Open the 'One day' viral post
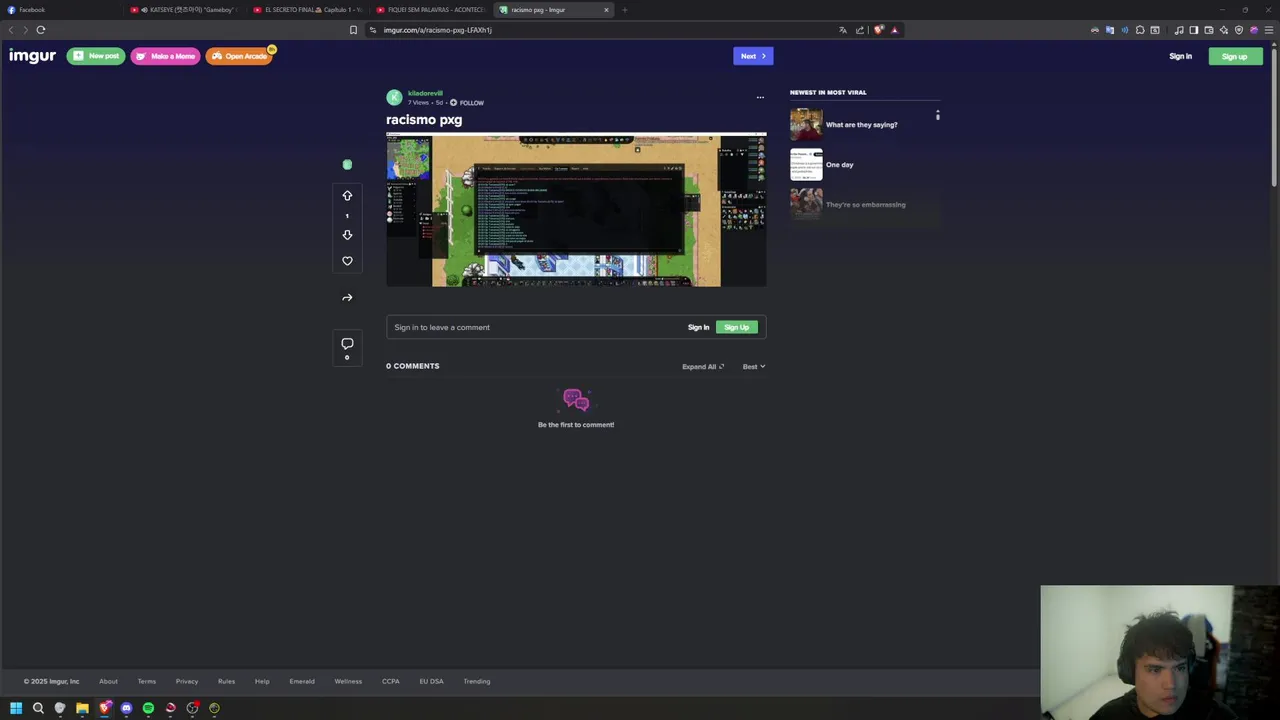 (x=864, y=165)
